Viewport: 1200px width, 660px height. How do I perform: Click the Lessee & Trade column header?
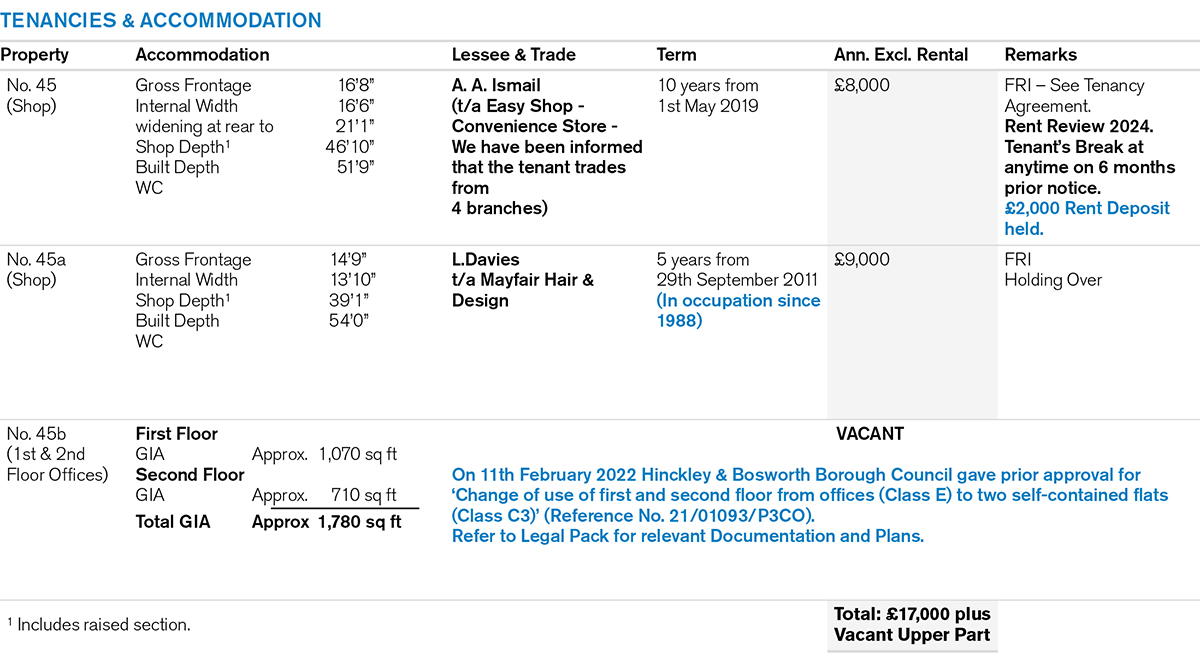(x=514, y=55)
